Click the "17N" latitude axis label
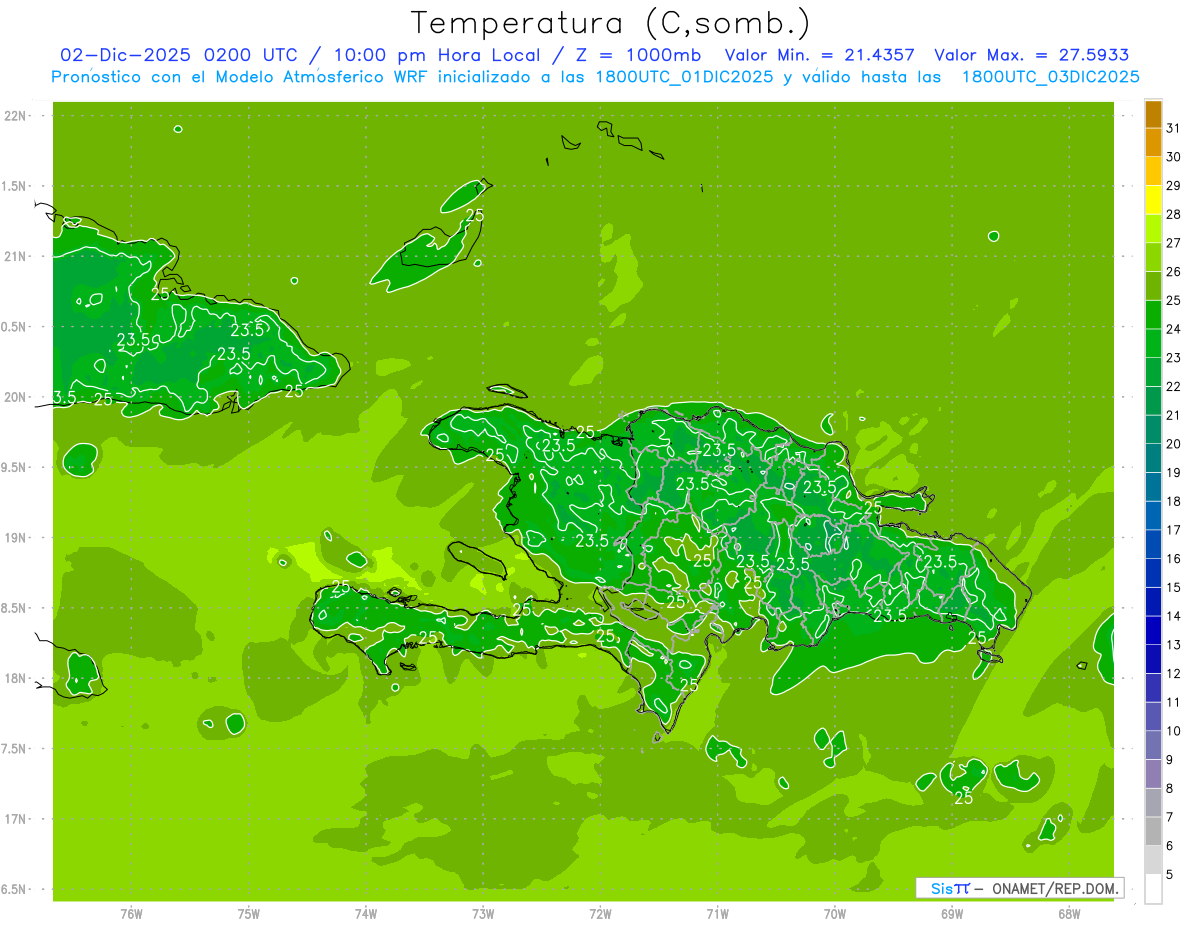Image resolution: width=1200 pixels, height=927 pixels. click(17, 819)
